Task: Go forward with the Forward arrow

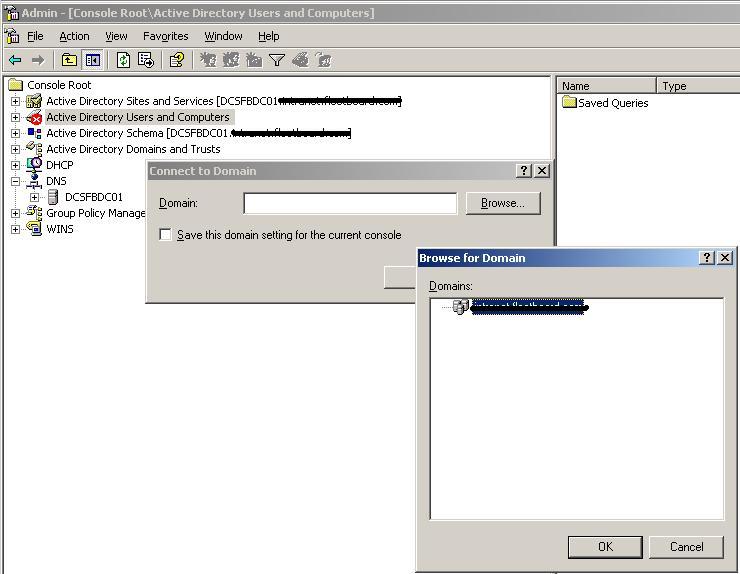Action: click(x=38, y=60)
